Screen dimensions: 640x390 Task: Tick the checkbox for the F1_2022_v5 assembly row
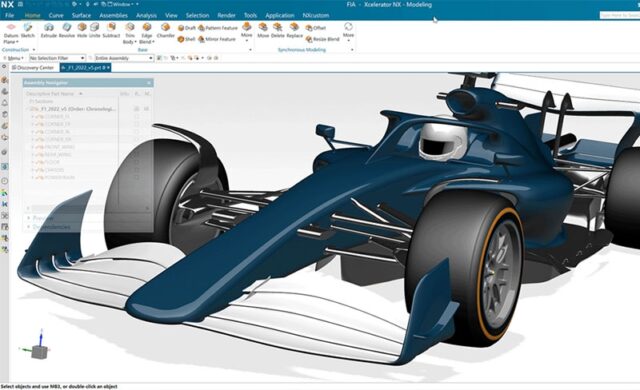137,109
